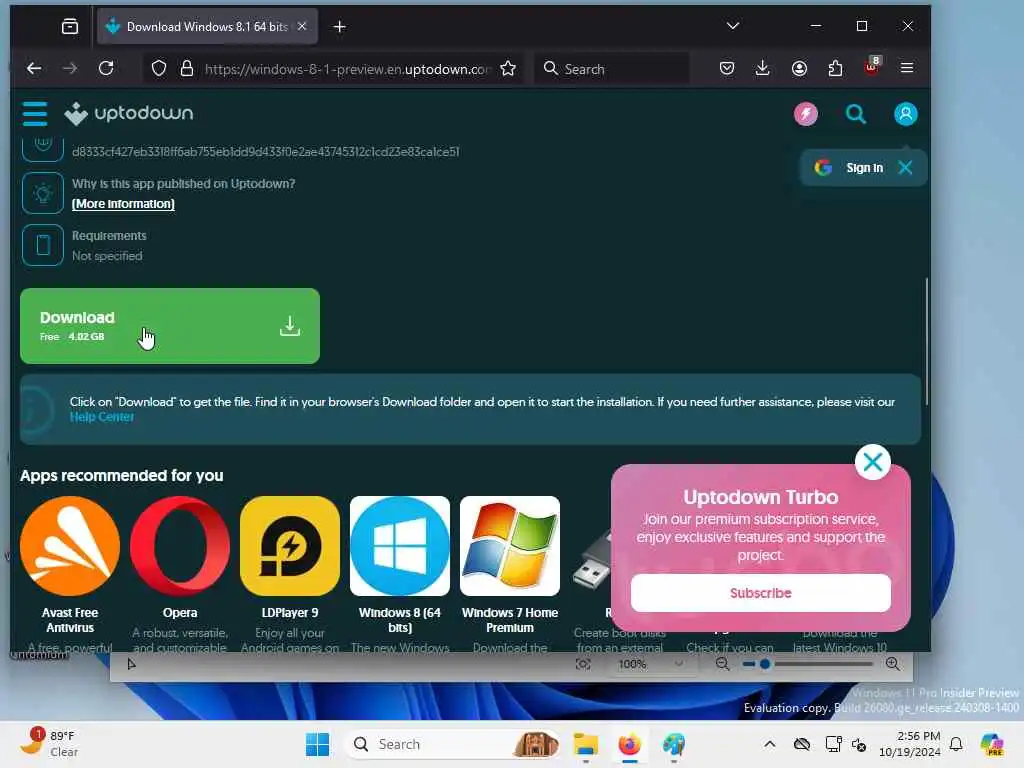Open File Explorer from taskbar

tap(585, 744)
